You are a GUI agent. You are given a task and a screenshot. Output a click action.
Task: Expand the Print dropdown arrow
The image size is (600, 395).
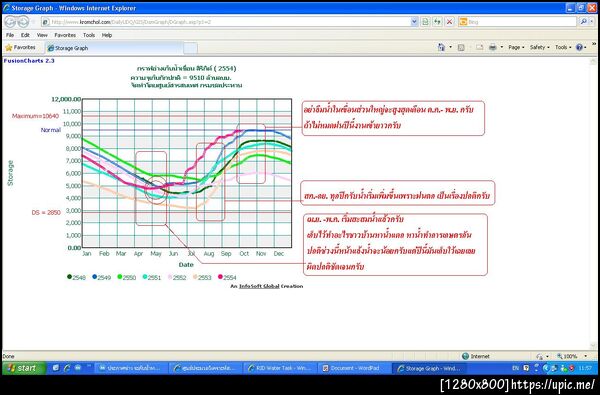(x=501, y=47)
